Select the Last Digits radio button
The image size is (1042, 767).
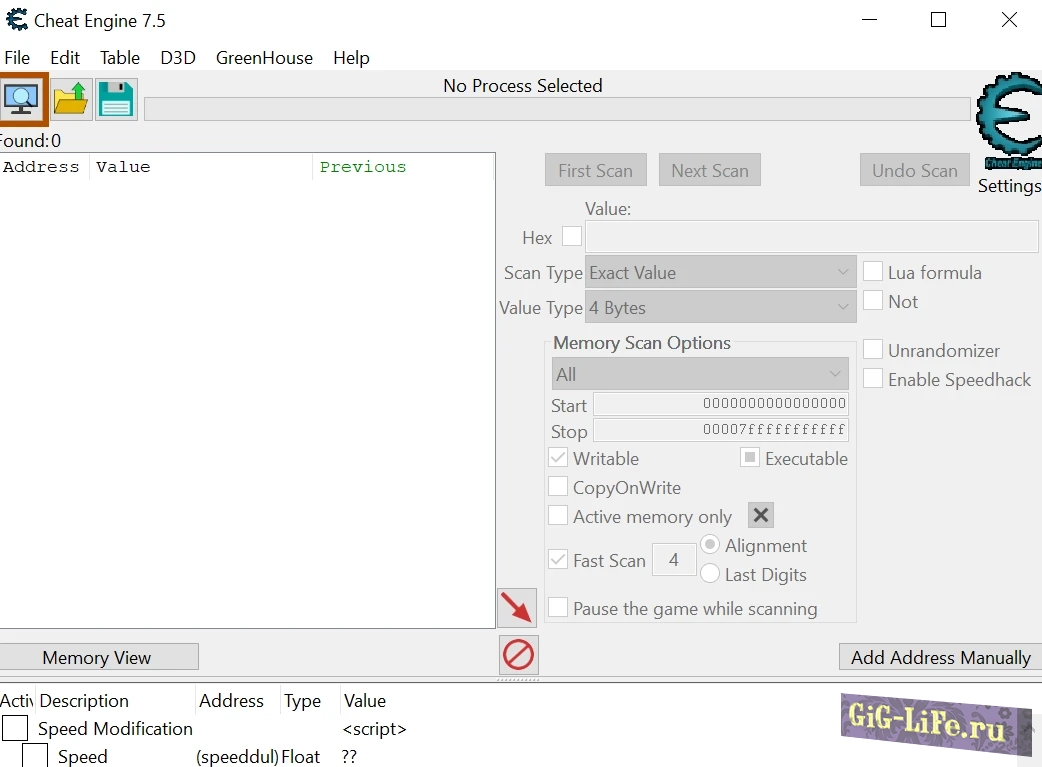(x=710, y=574)
